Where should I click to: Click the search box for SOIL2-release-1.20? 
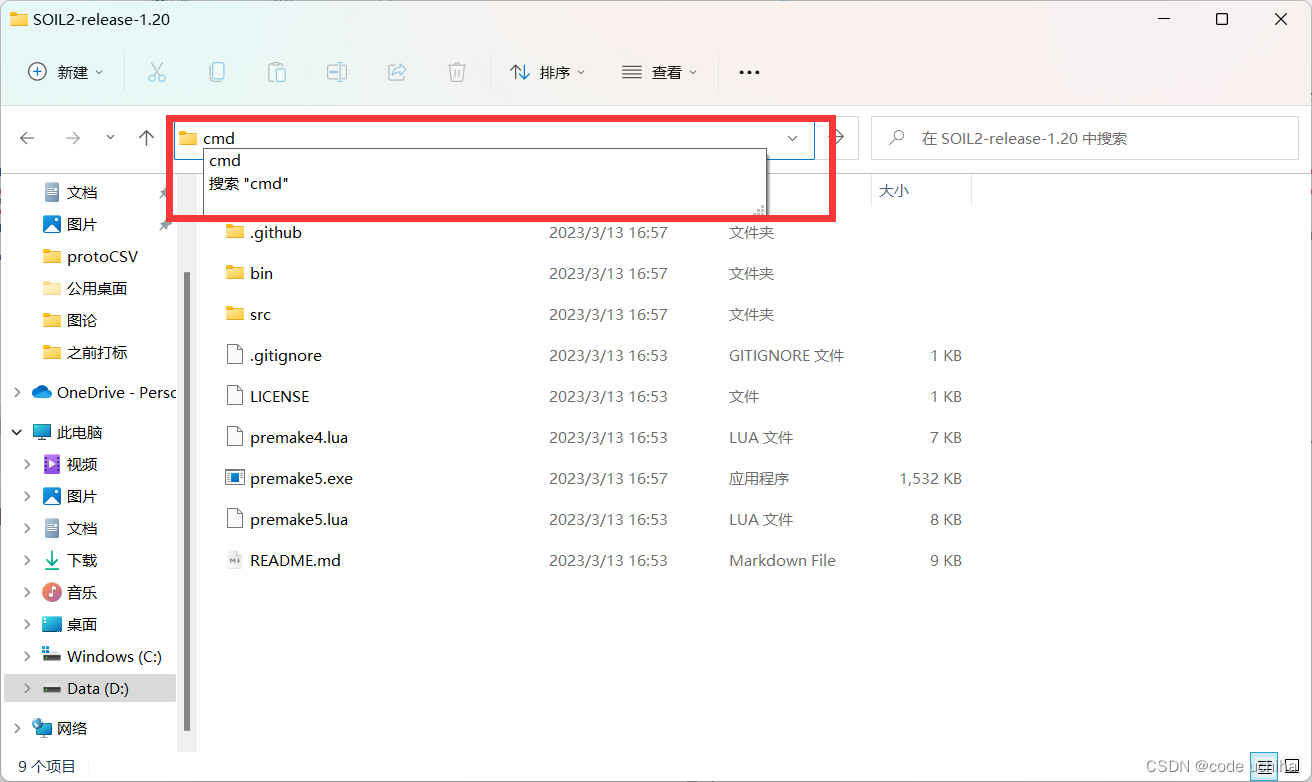coord(1084,138)
